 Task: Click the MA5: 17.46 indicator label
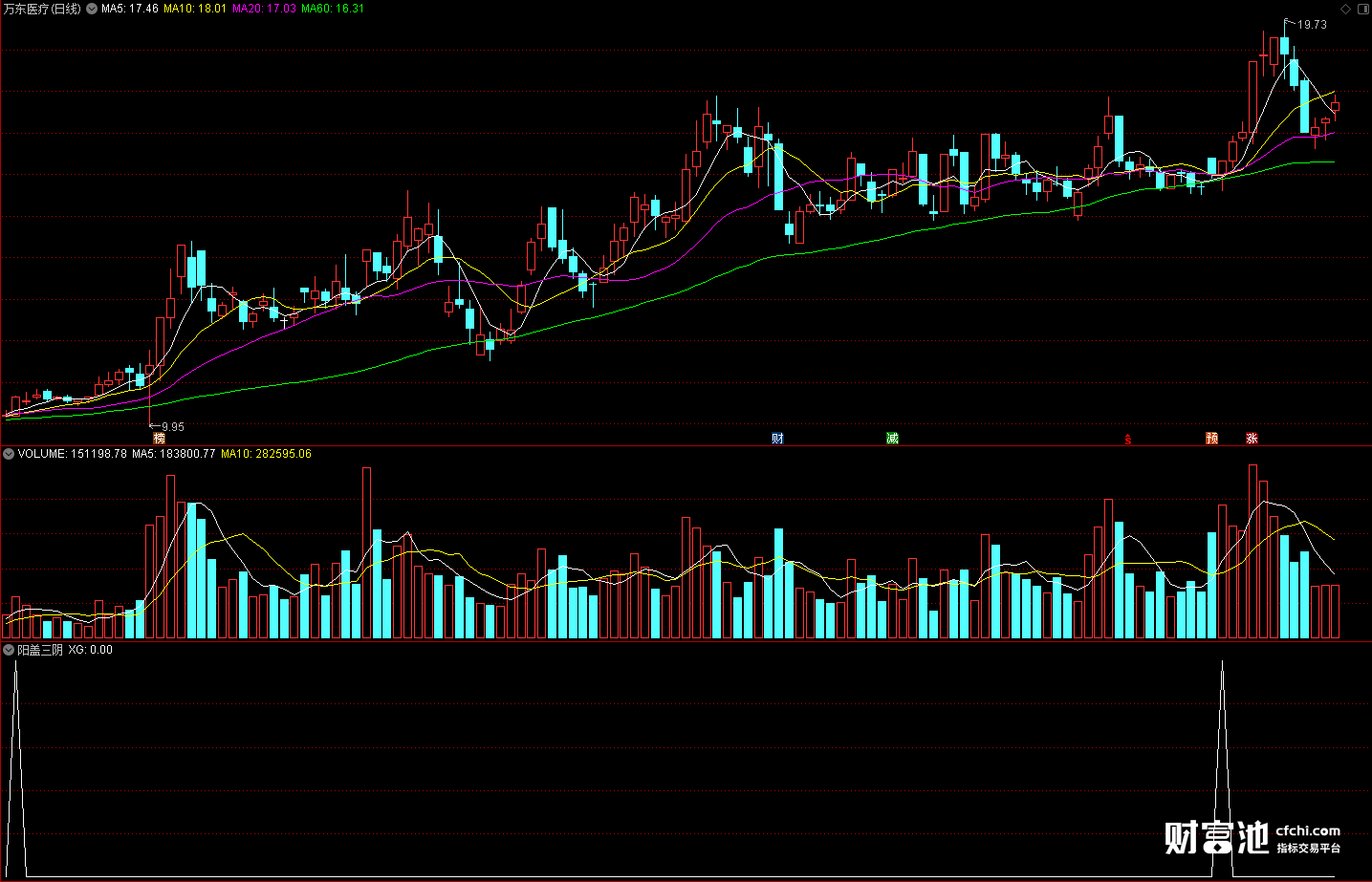130,9
